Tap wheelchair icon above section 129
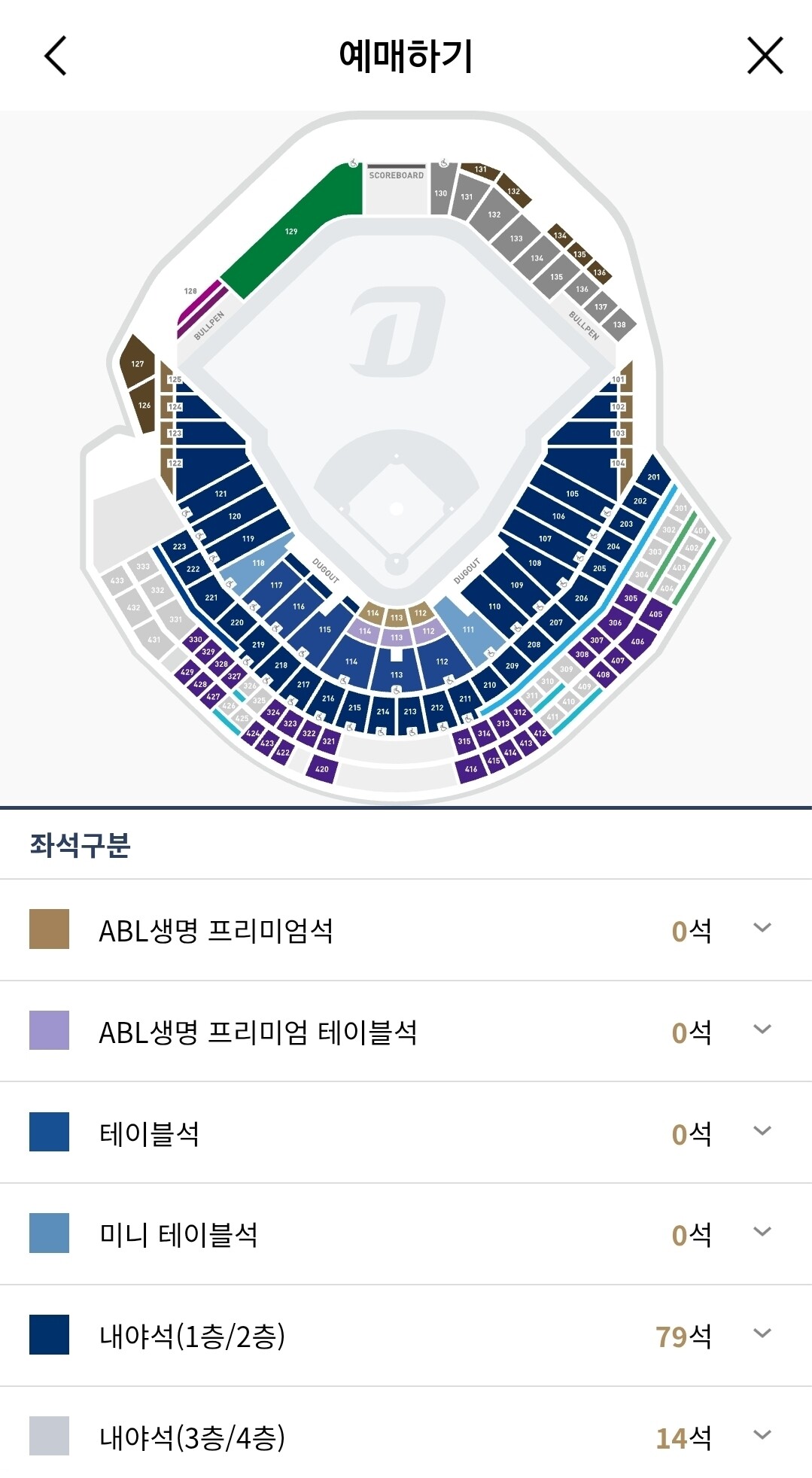The width and height of the screenshot is (812, 1478). [353, 163]
